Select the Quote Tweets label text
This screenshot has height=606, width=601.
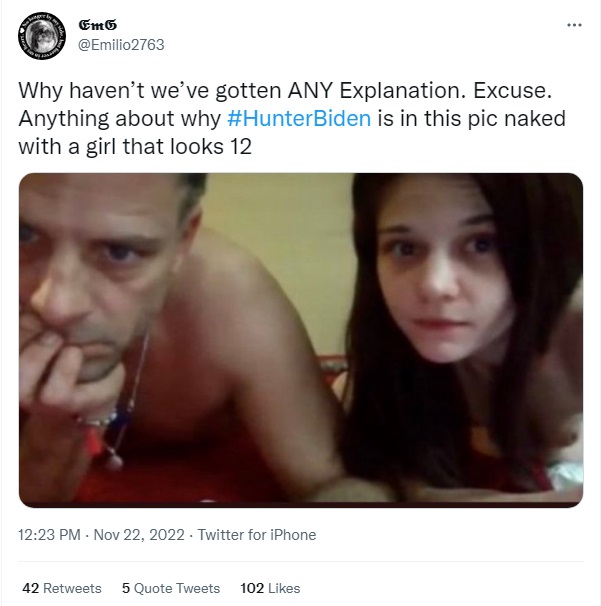coord(177,588)
